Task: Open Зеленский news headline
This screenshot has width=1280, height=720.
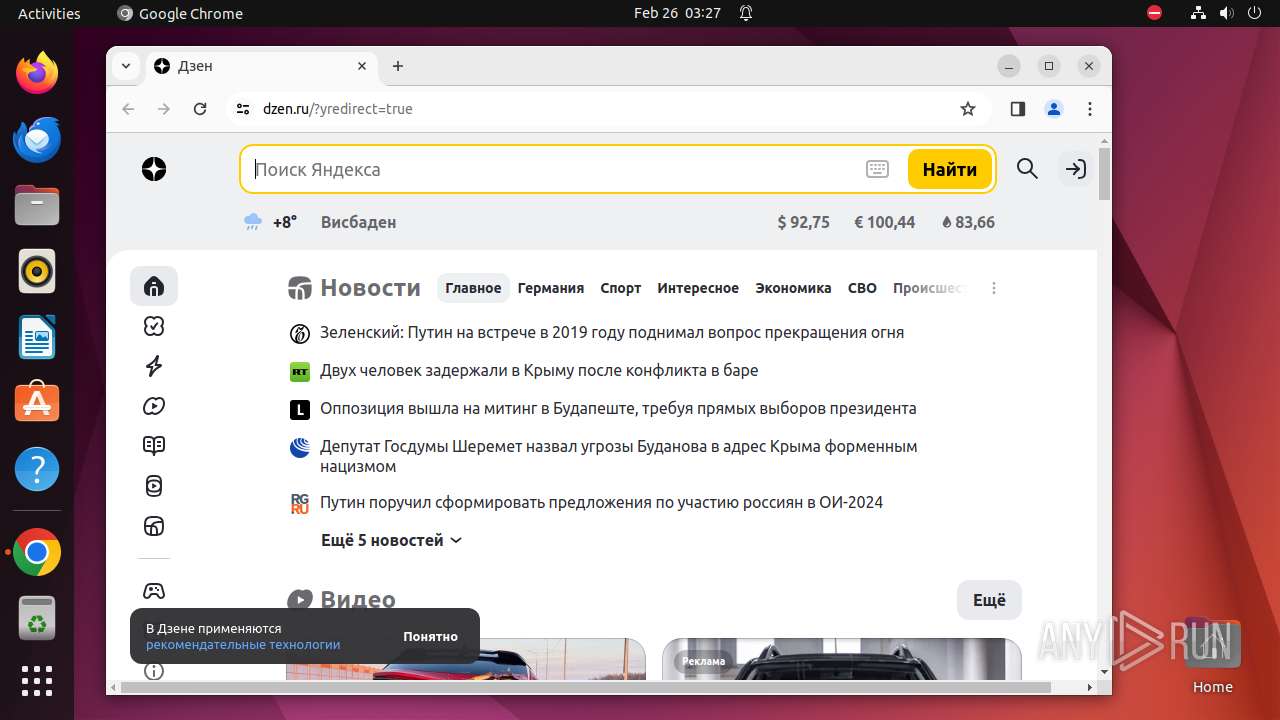Action: [612, 332]
